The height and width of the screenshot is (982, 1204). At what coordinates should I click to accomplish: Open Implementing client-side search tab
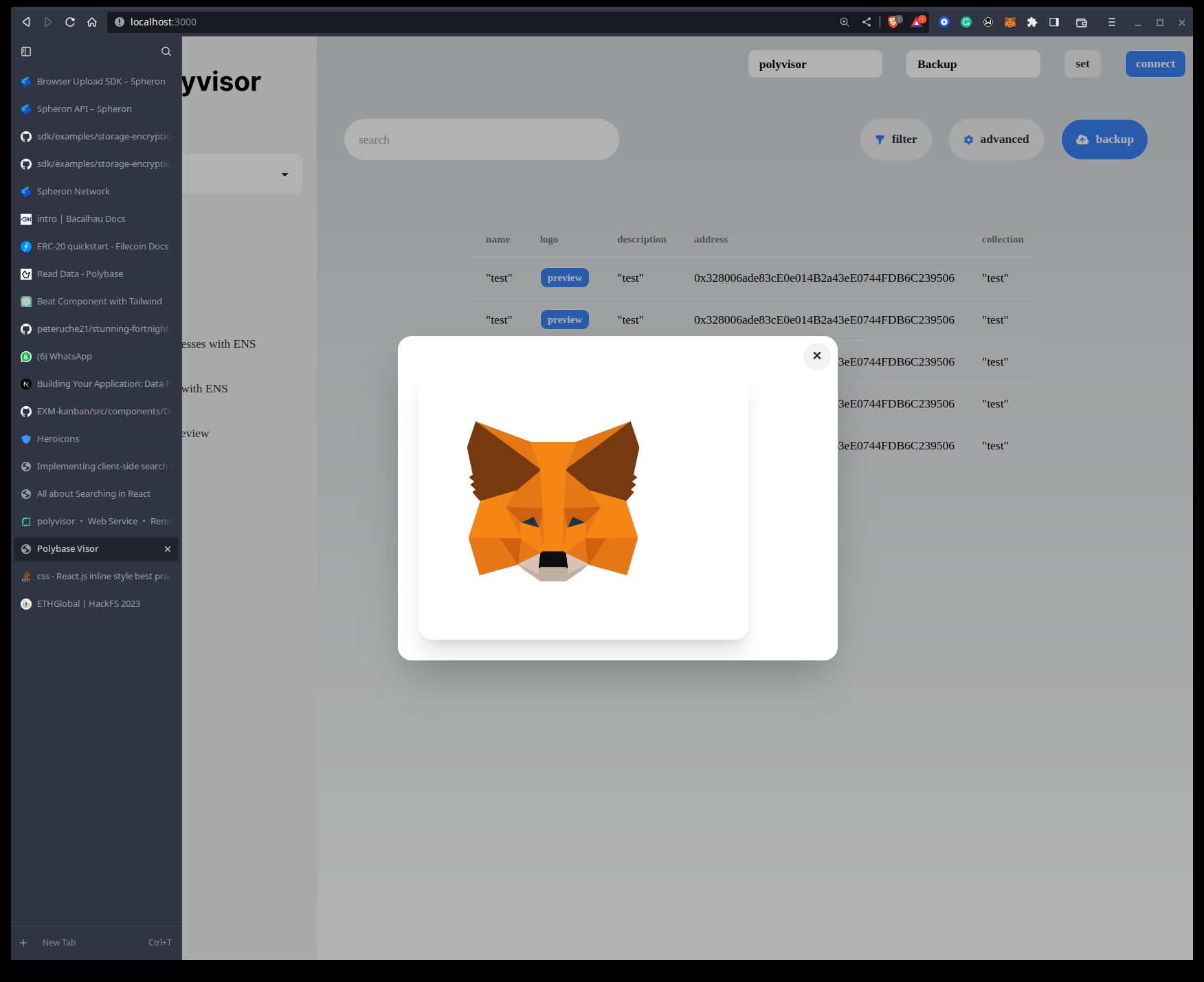(x=96, y=466)
